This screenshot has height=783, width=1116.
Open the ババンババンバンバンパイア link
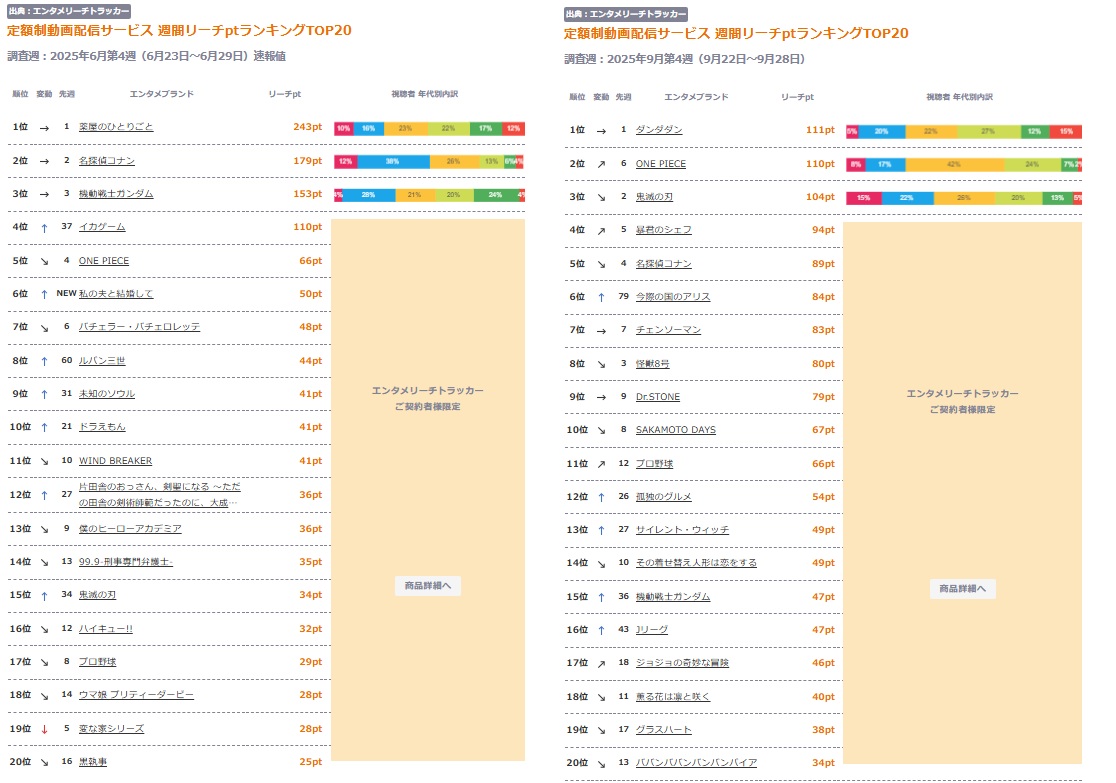coord(696,762)
